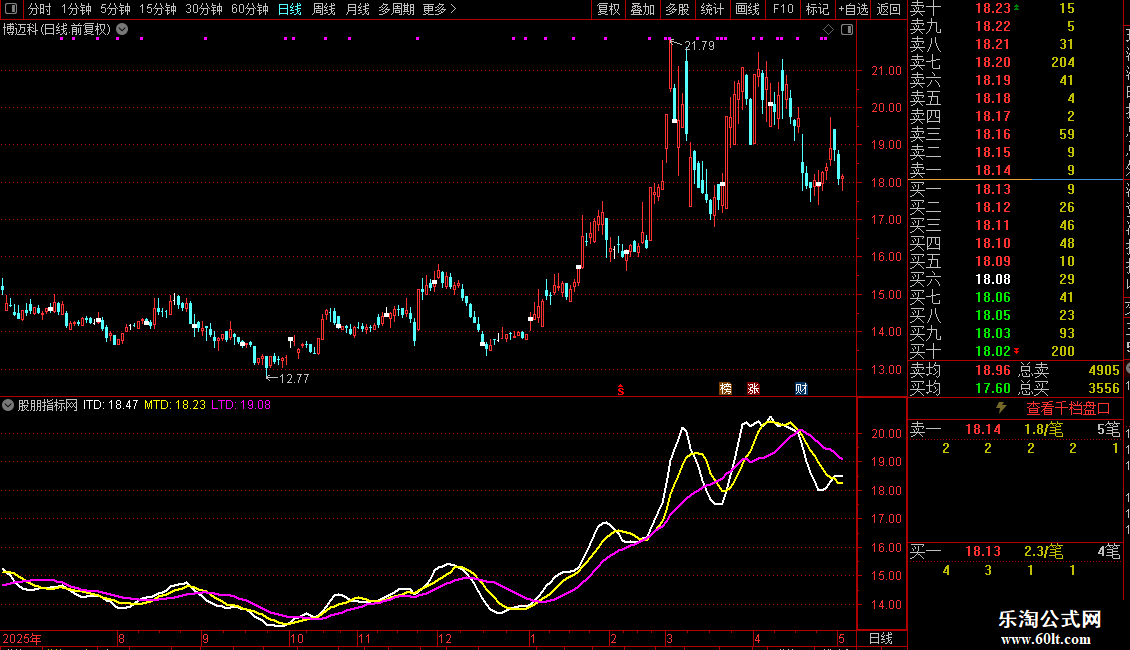The width and height of the screenshot is (1130, 650).
Task: Open the 画线 drawing tools
Action: (x=747, y=9)
